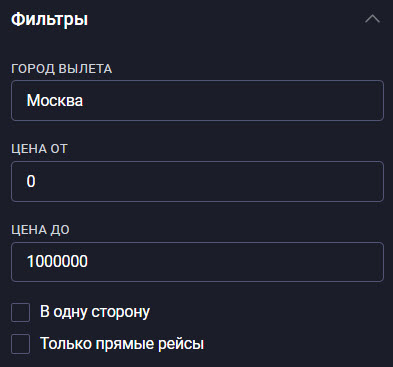Click the ЦЕНА ОТ field label
This screenshot has width=393, height=367.
39,149
